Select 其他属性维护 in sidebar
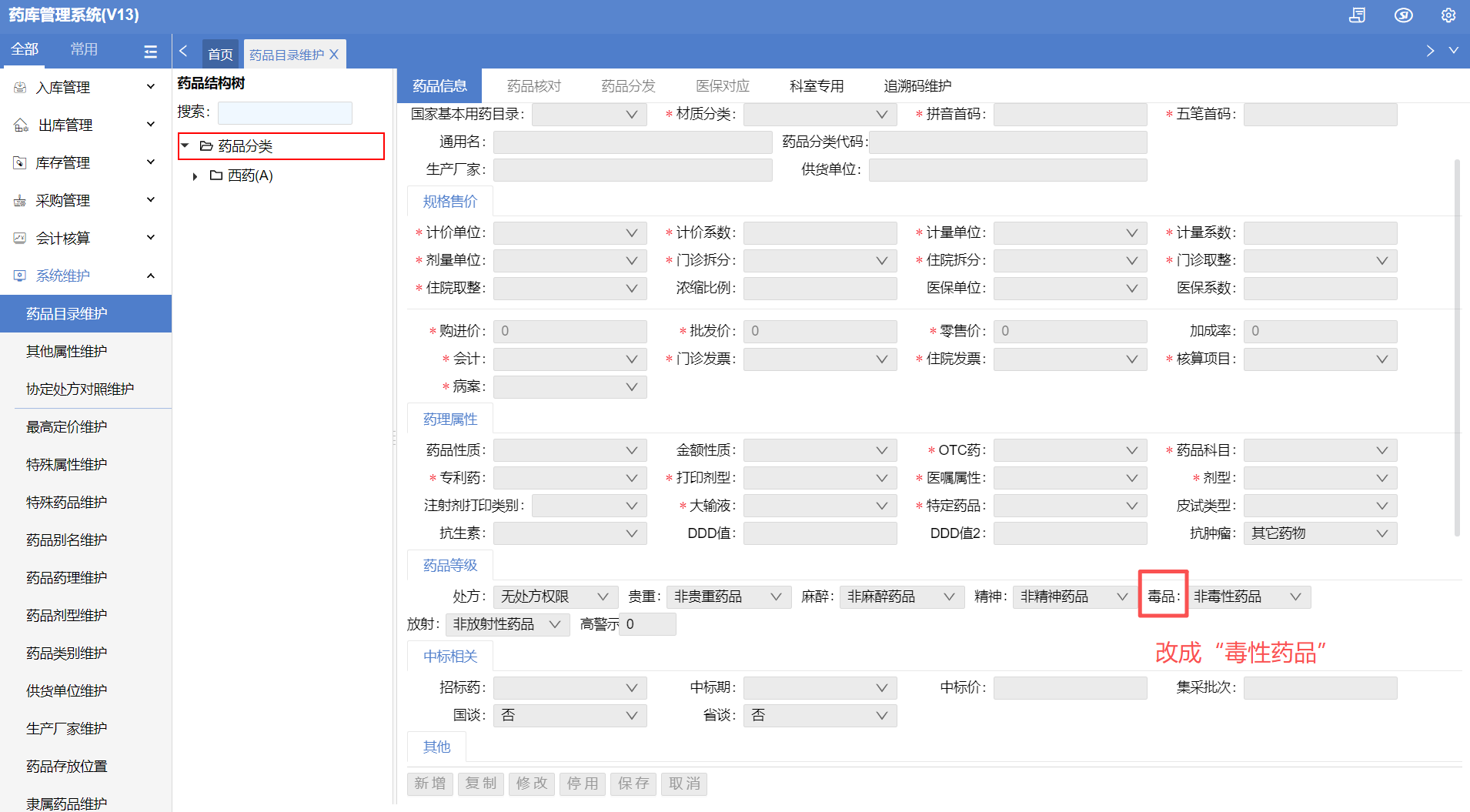The width and height of the screenshot is (1470, 812). coord(85,352)
